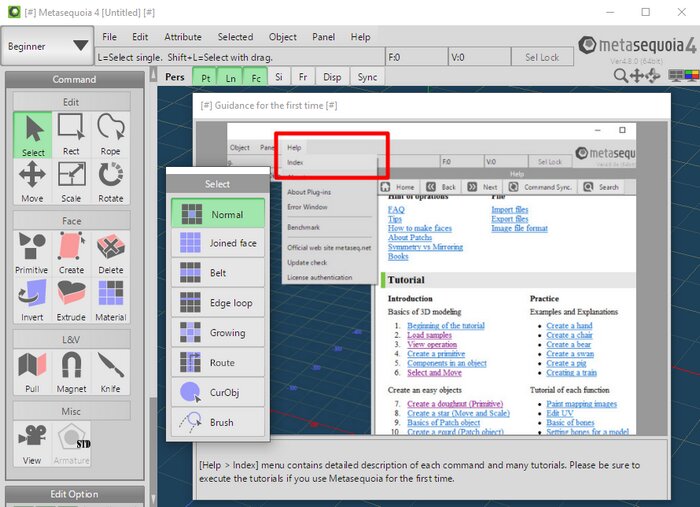Click the Sel Lock button
The height and width of the screenshot is (507, 700).
542,58
